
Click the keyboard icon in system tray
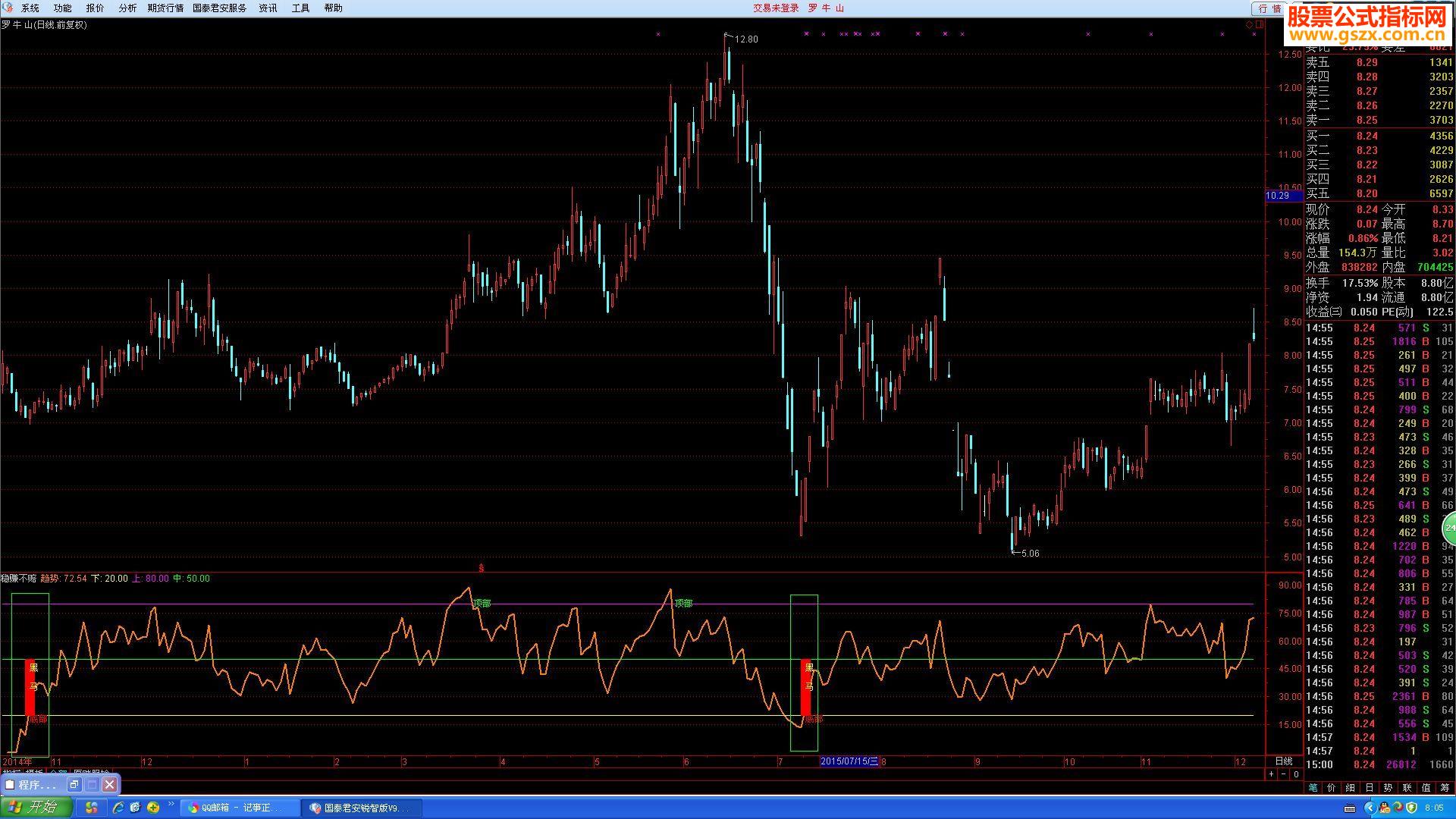tap(1351, 808)
